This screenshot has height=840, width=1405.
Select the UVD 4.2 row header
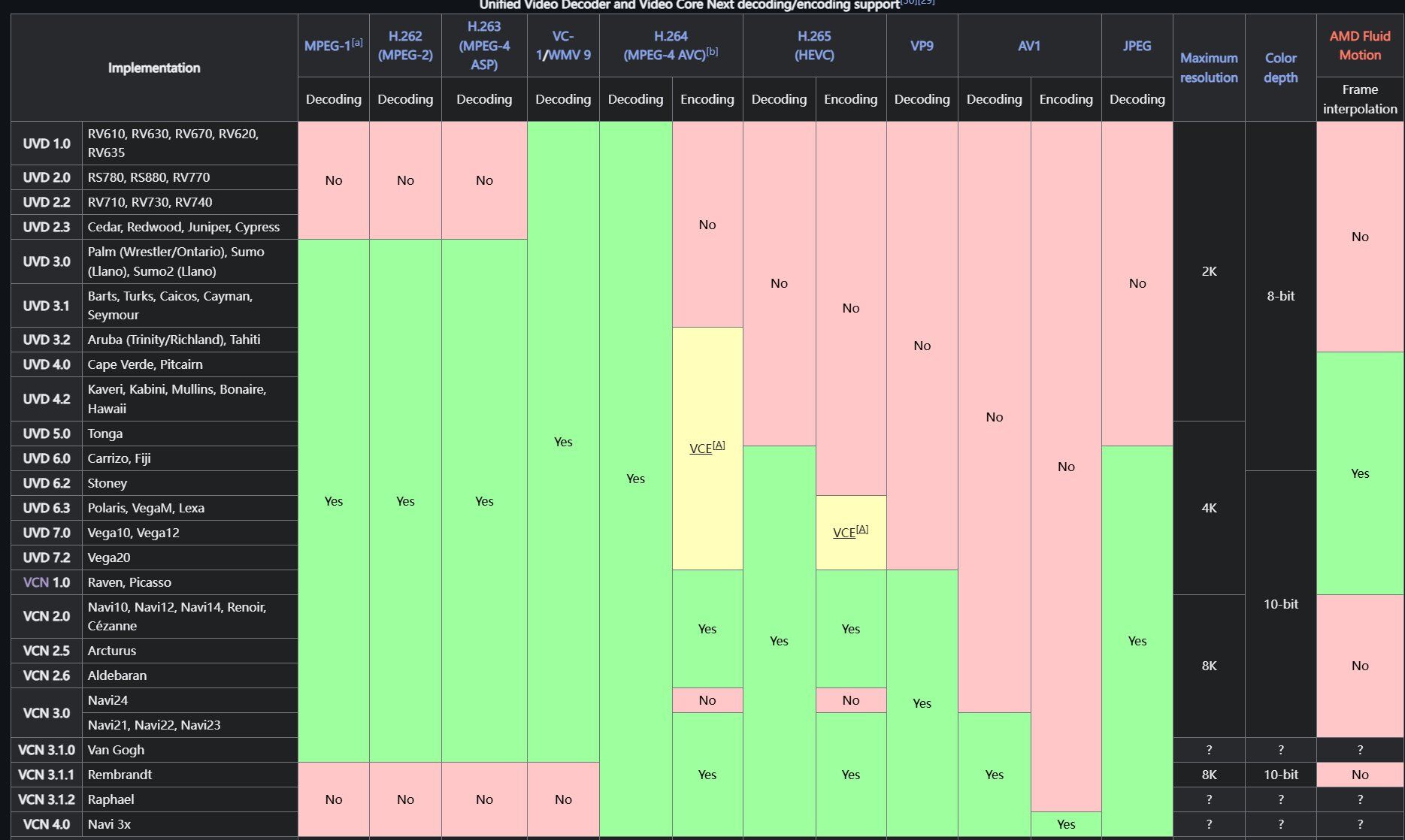[47, 399]
